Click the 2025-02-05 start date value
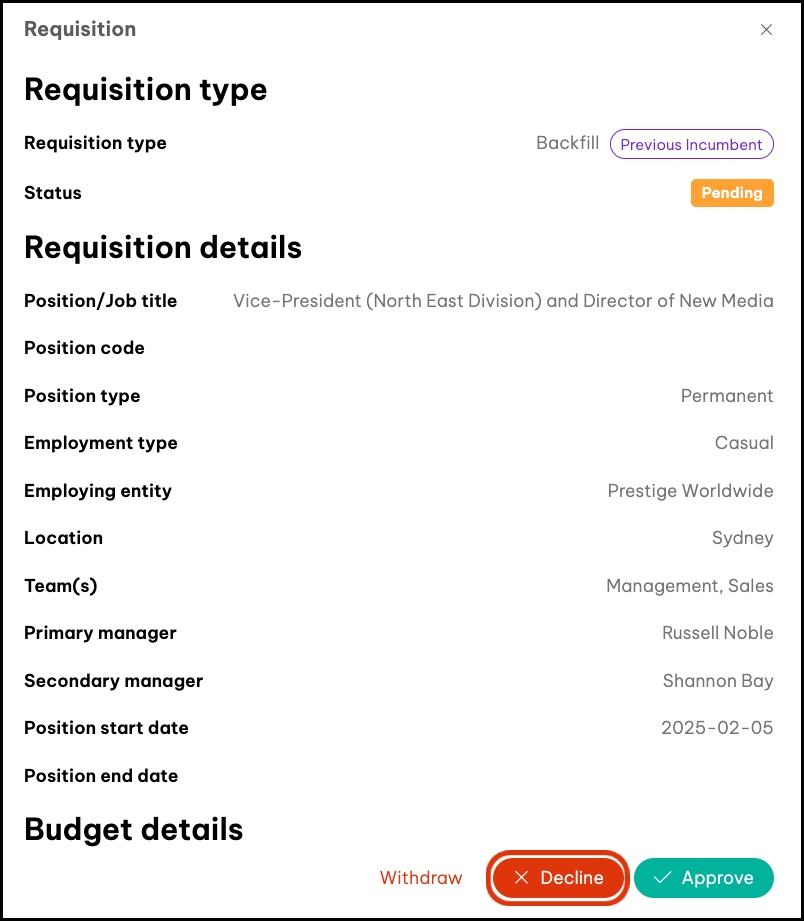 pos(717,728)
